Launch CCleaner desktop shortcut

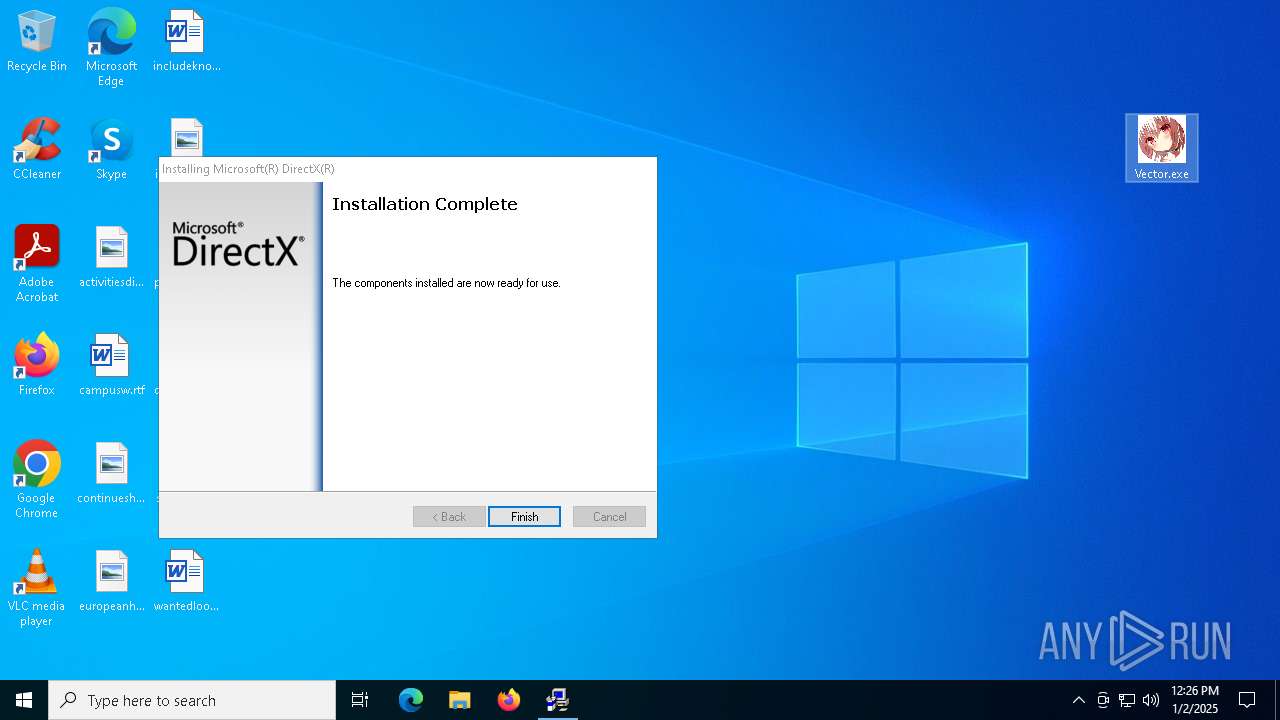(x=37, y=150)
